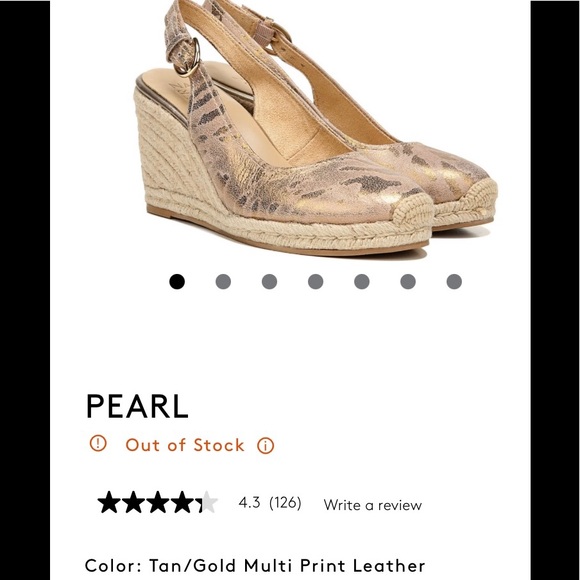Click the second rating star

(134, 502)
